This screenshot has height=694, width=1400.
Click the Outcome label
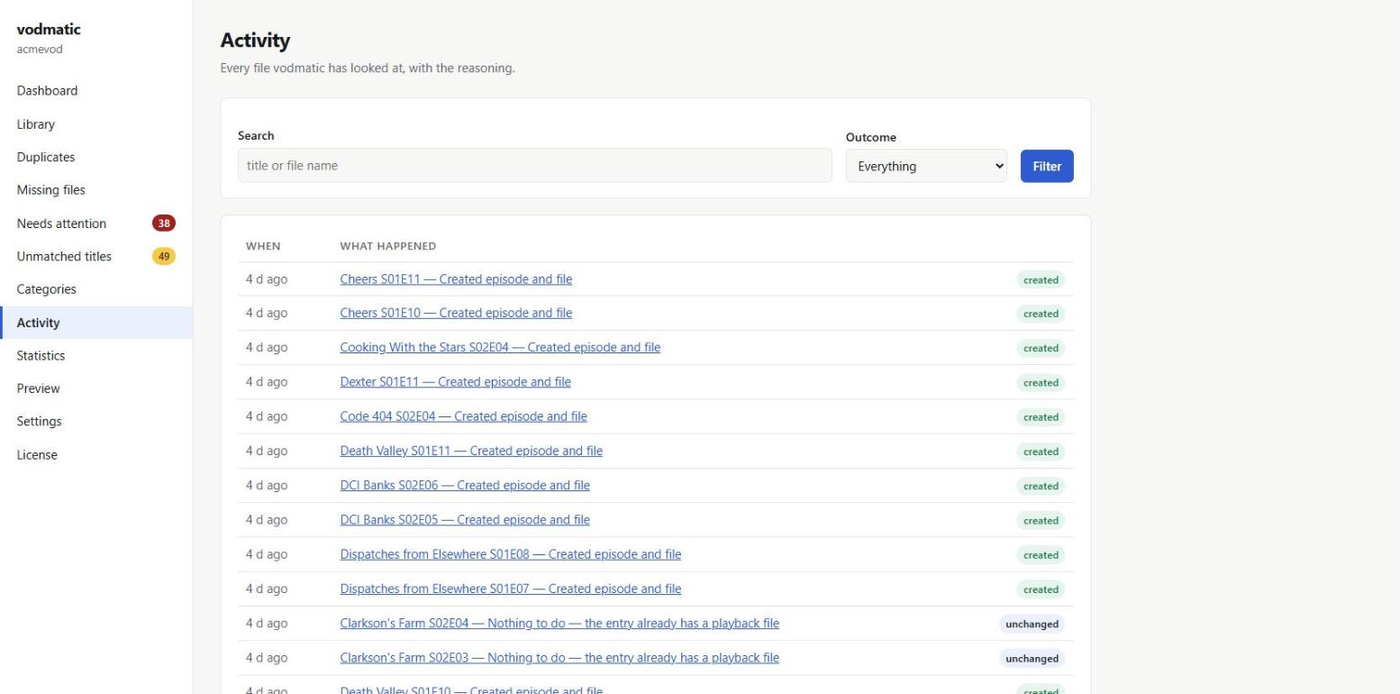[x=871, y=137]
